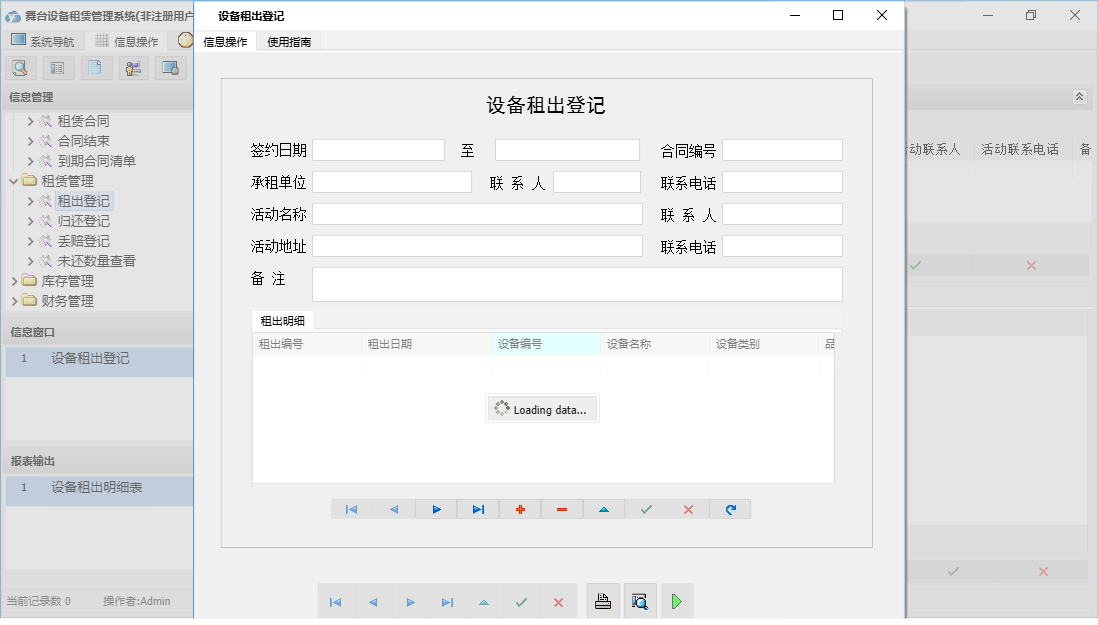The width and height of the screenshot is (1098, 625).
Task: Open print preview using the magnifier-document icon
Action: 640,601
